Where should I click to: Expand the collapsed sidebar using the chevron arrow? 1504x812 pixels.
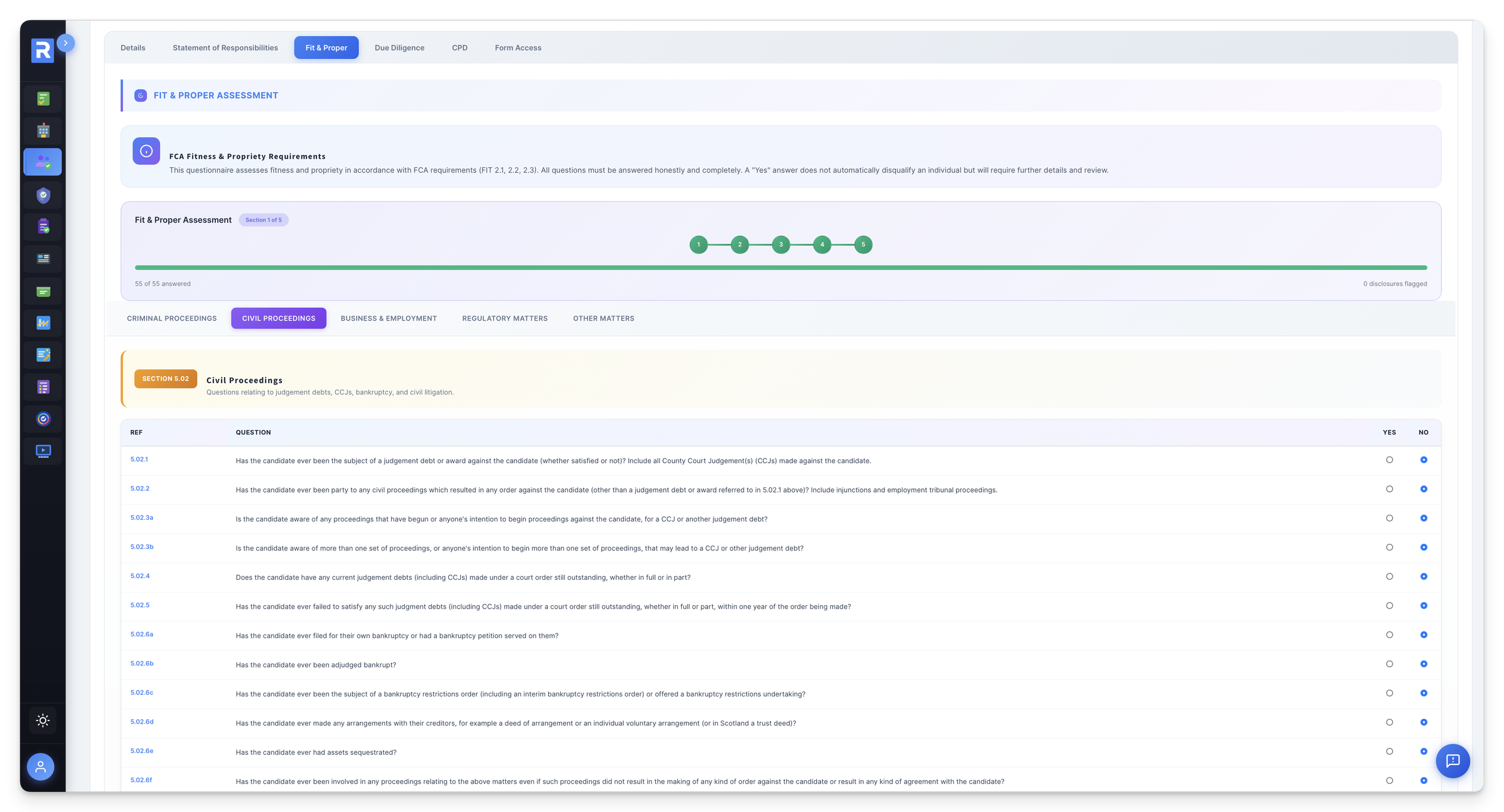pos(65,43)
